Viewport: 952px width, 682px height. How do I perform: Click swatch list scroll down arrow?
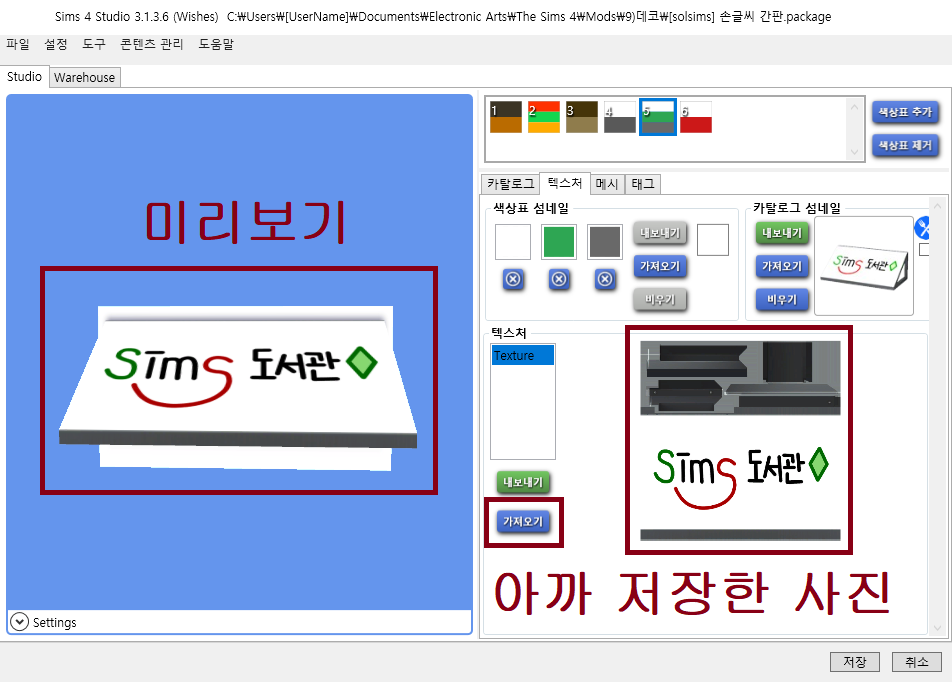(x=854, y=152)
